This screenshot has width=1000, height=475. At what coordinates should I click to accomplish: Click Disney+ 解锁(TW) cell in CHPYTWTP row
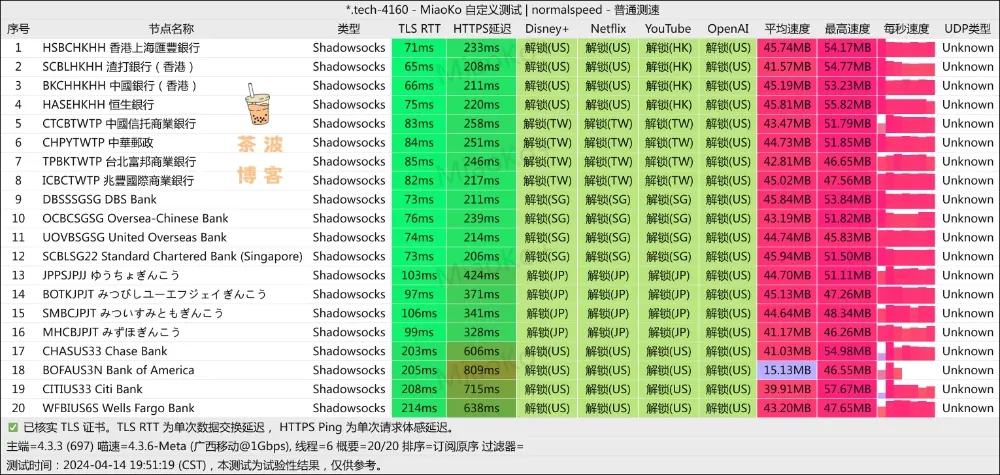coord(547,143)
